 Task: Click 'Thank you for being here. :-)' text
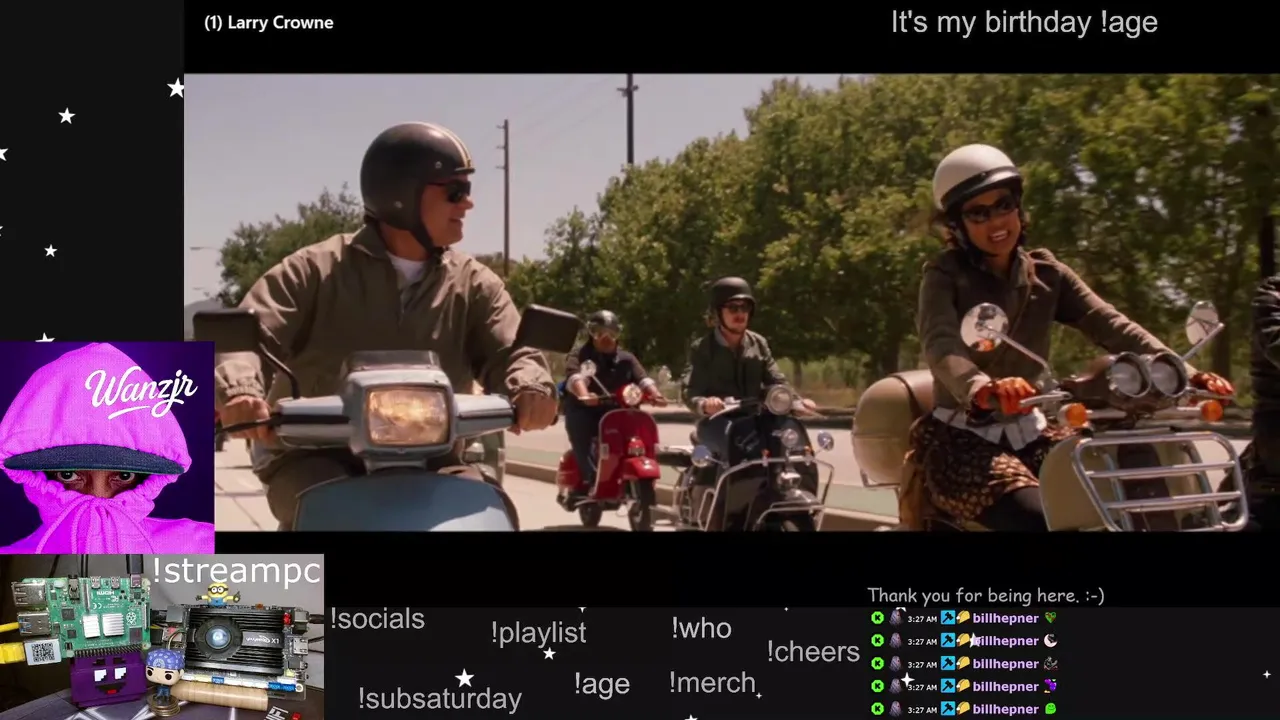[x=986, y=595]
